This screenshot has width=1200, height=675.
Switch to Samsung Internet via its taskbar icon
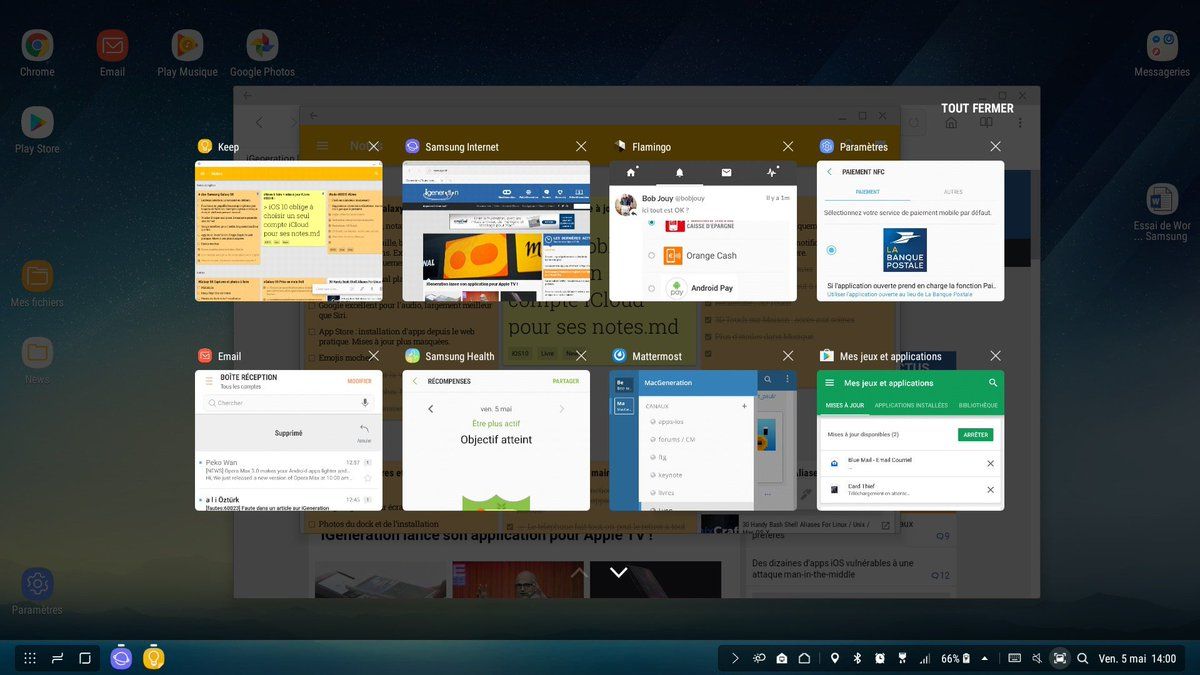(x=121, y=658)
